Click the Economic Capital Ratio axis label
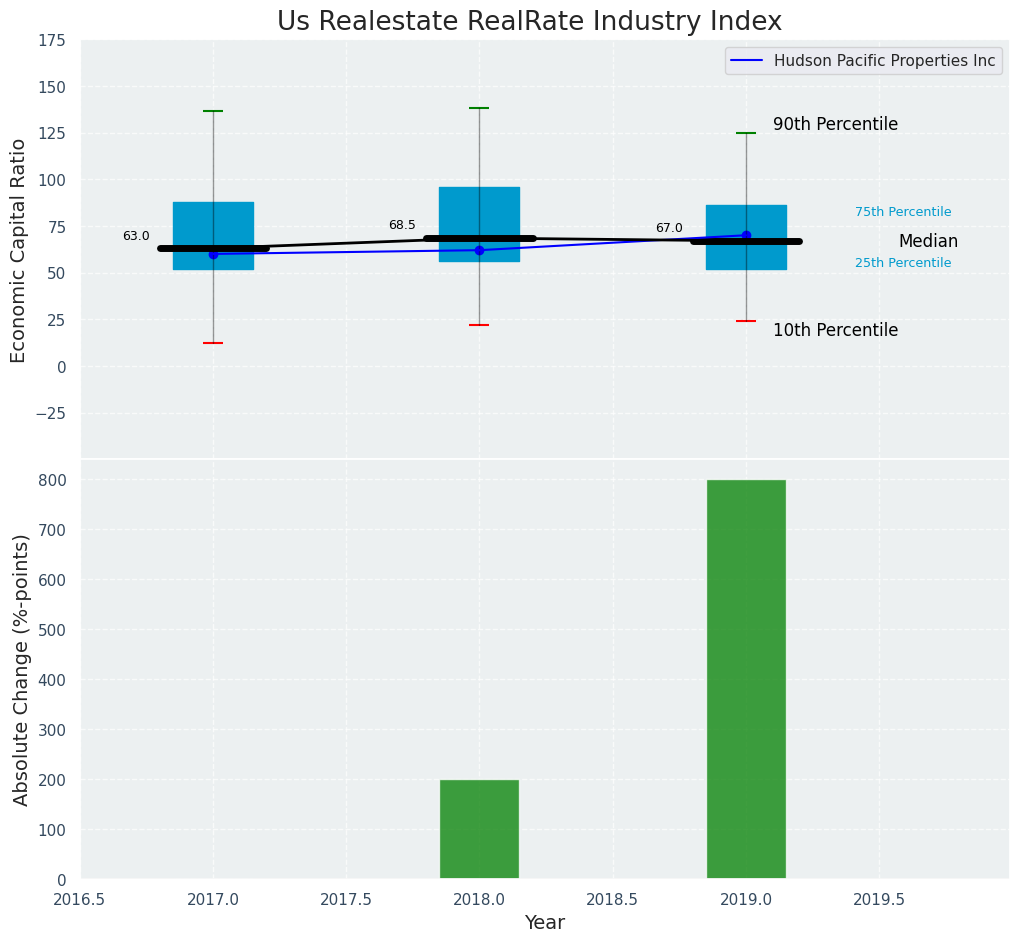 tap(19, 249)
